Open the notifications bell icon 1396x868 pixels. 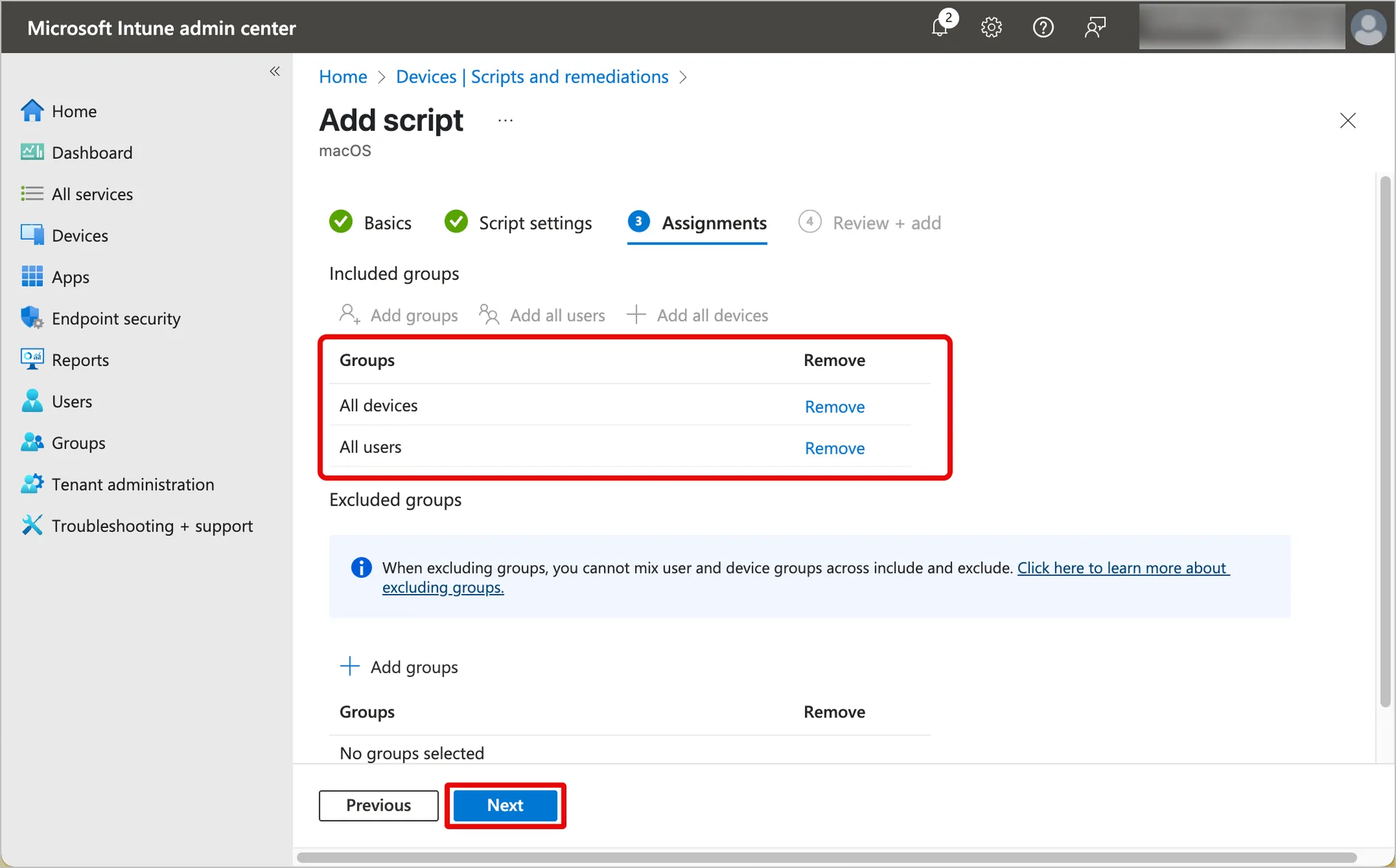point(940,27)
